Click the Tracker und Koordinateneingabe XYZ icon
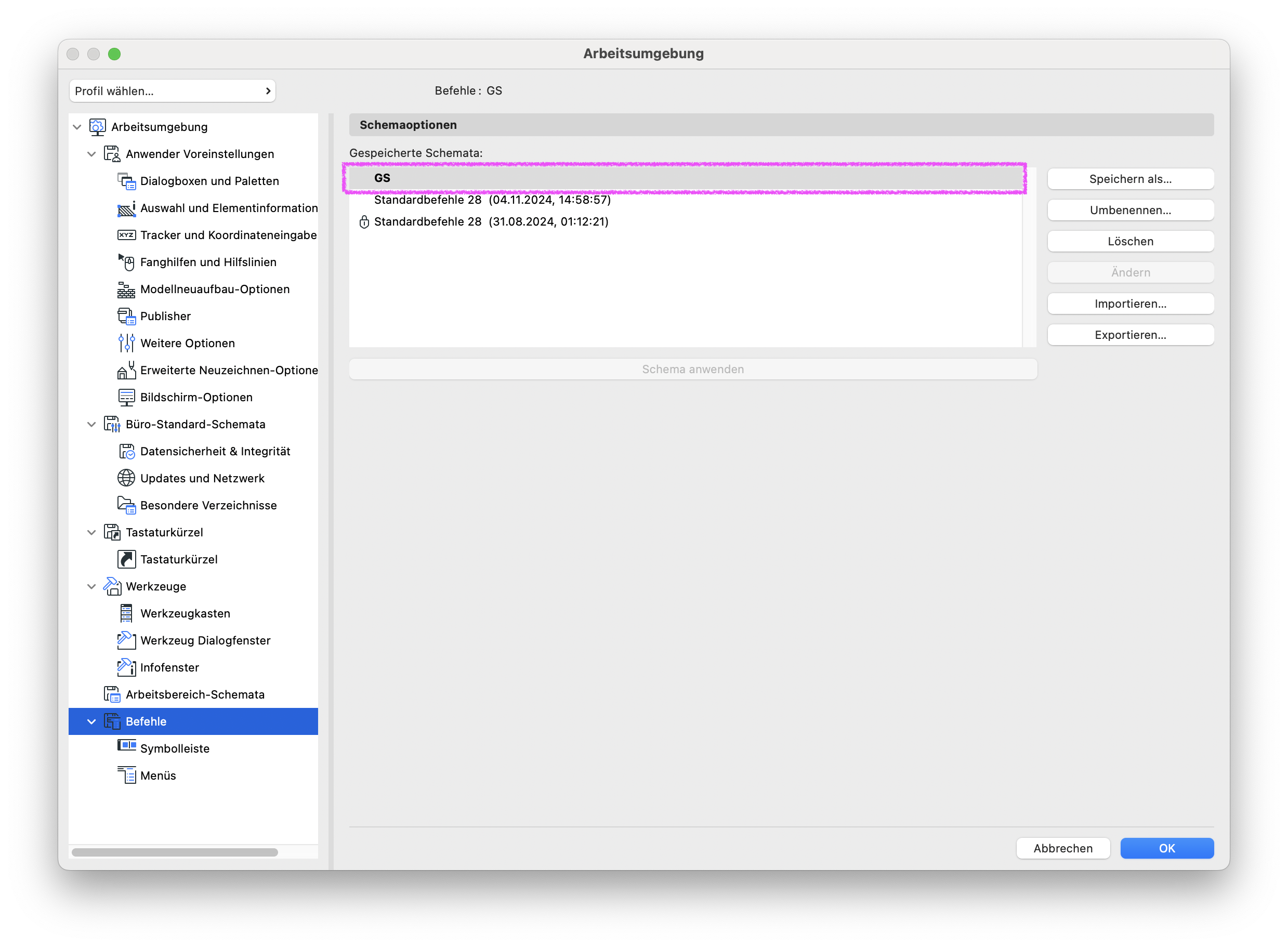1288x947 pixels. coord(126,235)
